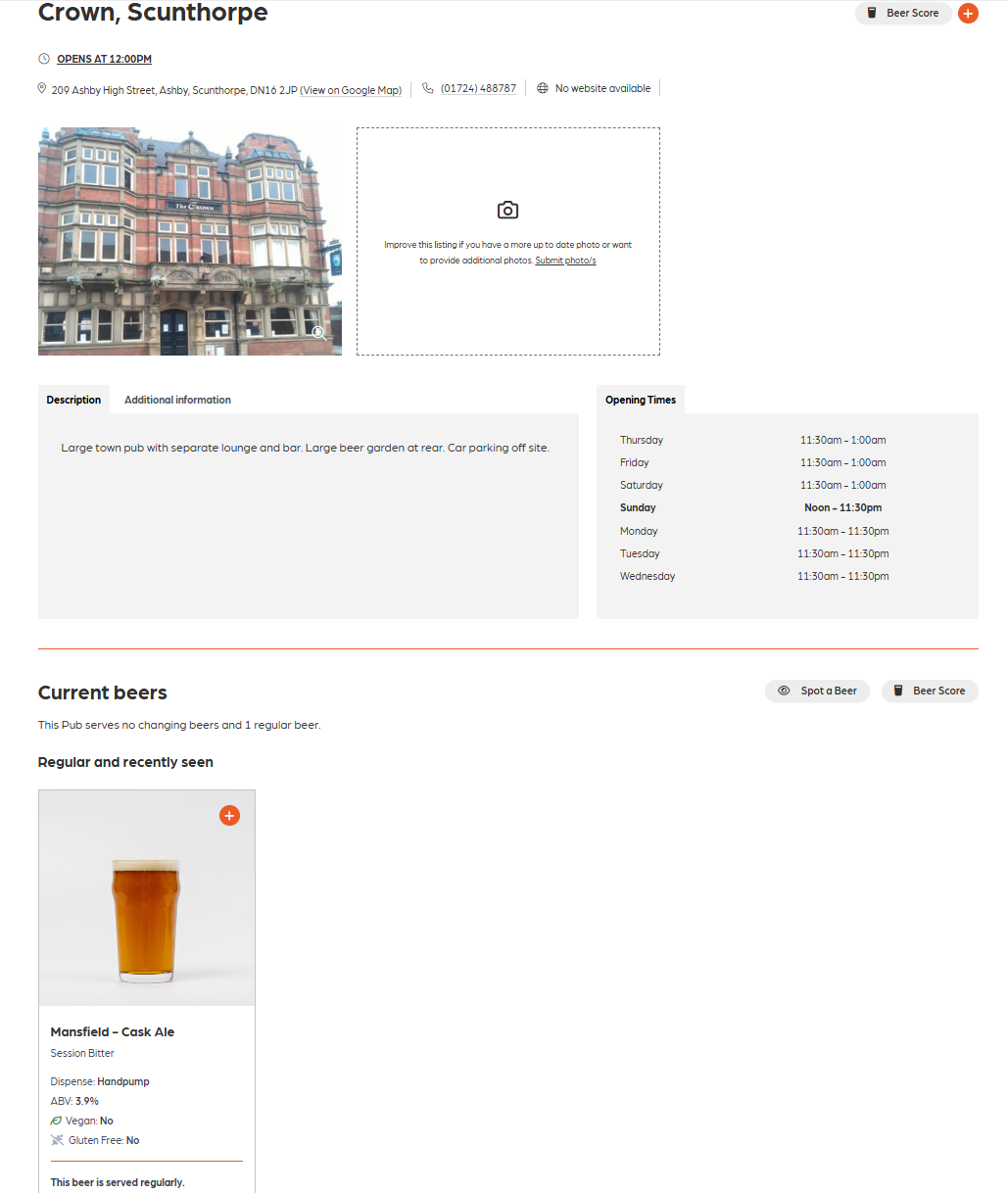This screenshot has height=1193, width=1008.
Task: Switch to the Additional information tab
Action: (177, 400)
